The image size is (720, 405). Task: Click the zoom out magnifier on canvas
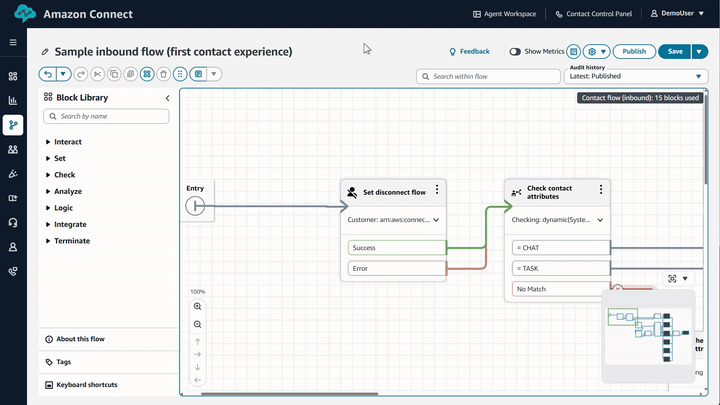pyautogui.click(x=197, y=324)
